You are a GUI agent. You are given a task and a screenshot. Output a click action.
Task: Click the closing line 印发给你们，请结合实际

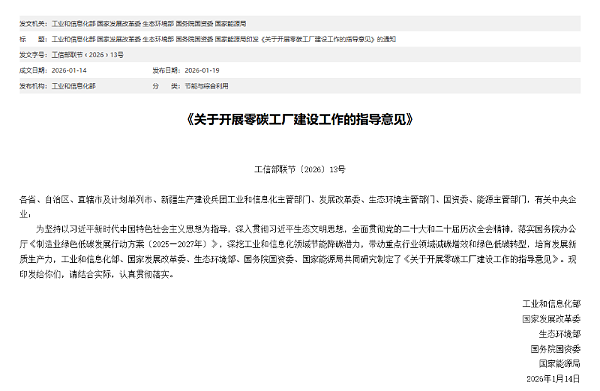coord(96,274)
